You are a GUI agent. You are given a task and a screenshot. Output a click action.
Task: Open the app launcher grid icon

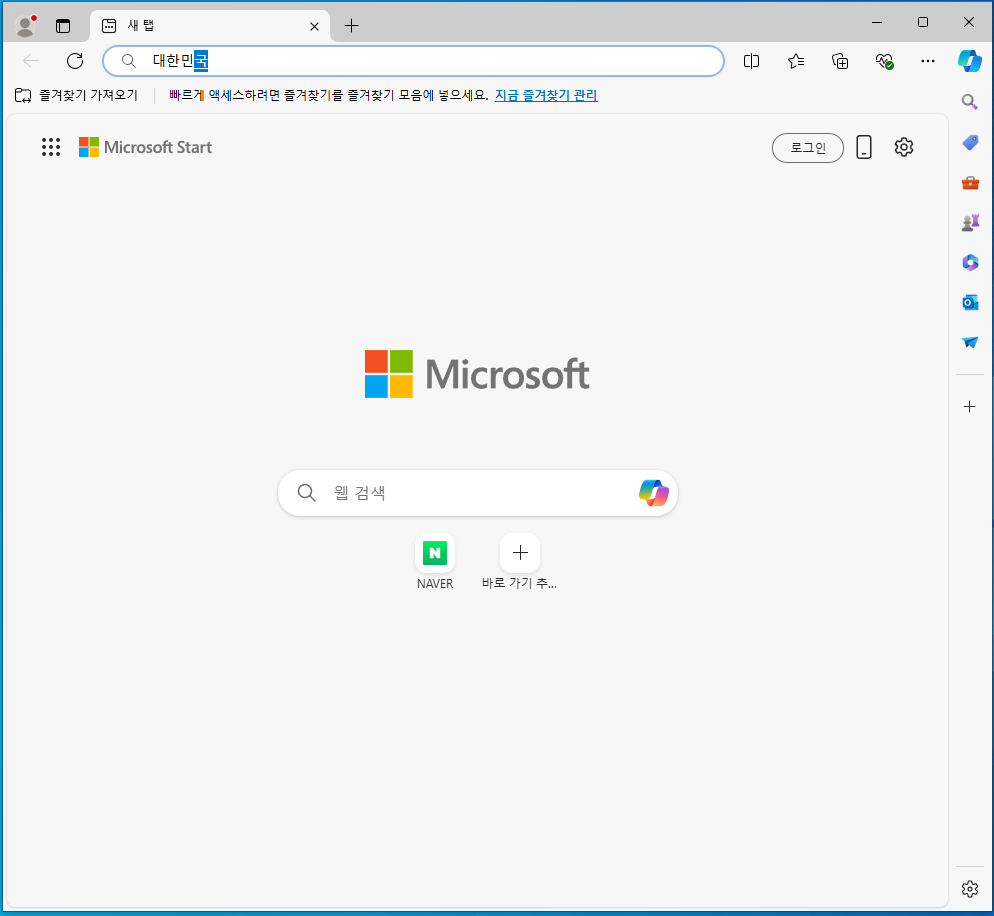pos(51,147)
